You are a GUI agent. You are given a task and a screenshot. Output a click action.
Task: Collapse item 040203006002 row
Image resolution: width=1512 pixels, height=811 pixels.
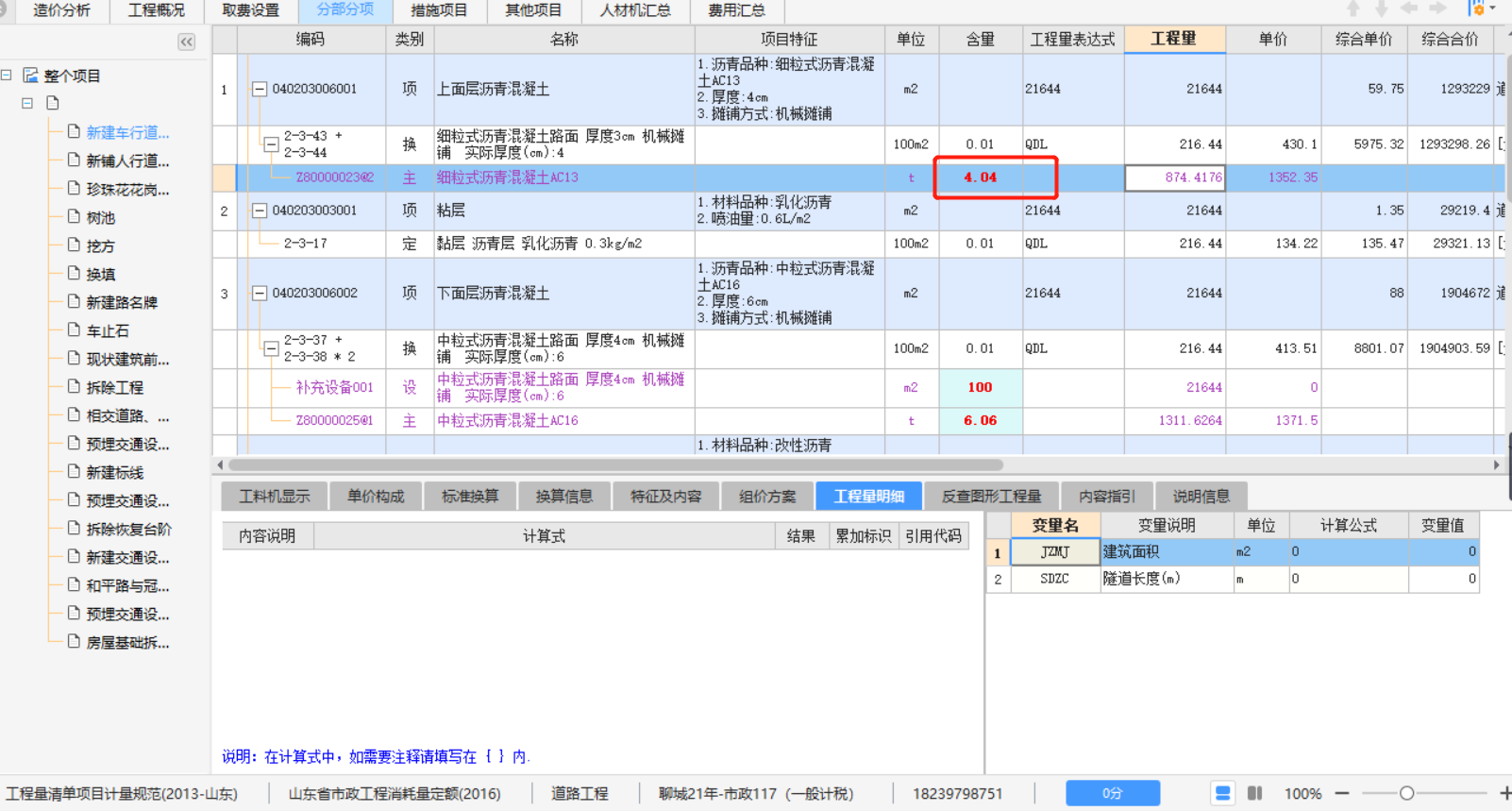click(259, 294)
